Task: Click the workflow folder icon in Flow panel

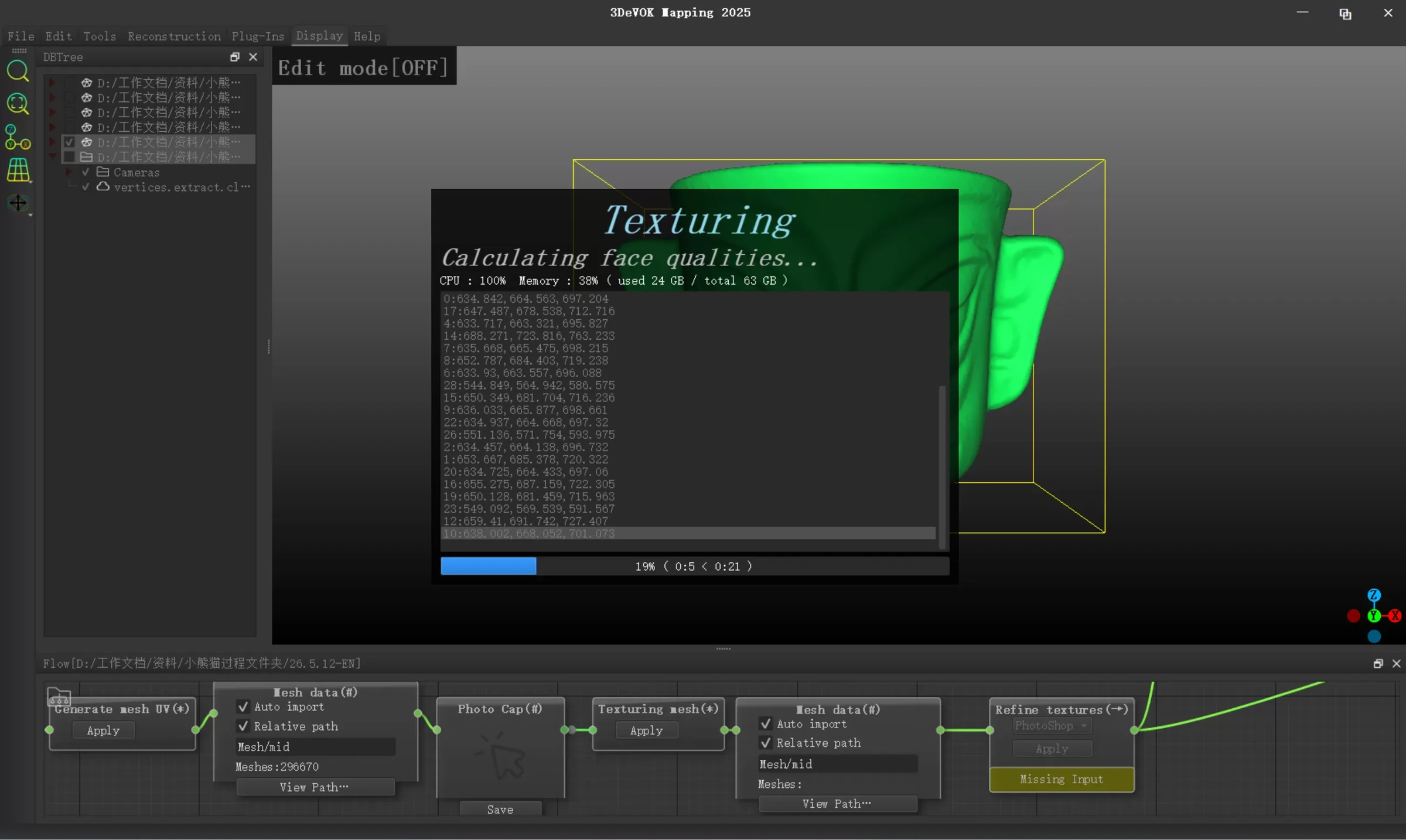Action: 59,696
